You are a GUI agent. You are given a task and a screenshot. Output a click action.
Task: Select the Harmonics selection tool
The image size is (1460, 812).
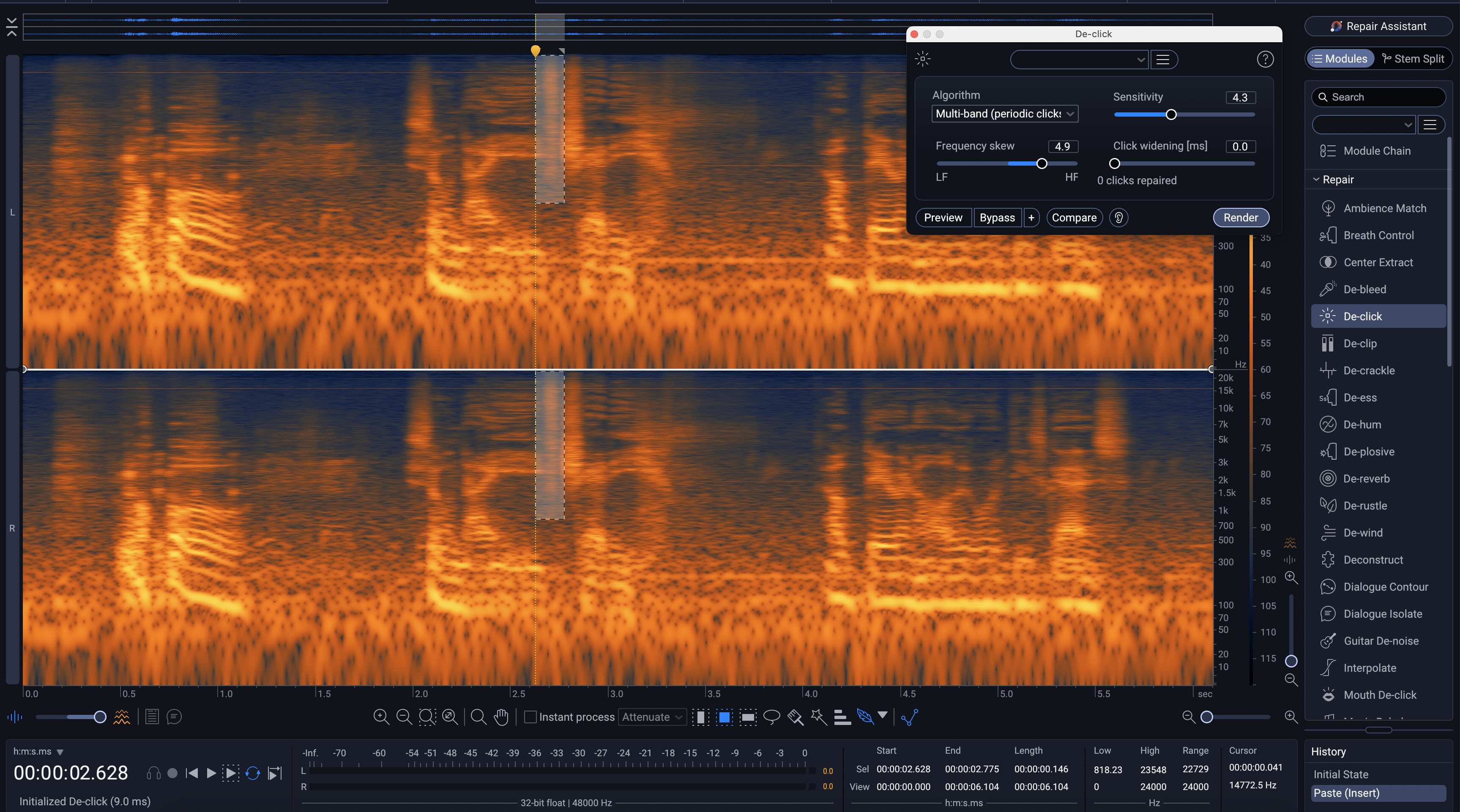coord(842,717)
